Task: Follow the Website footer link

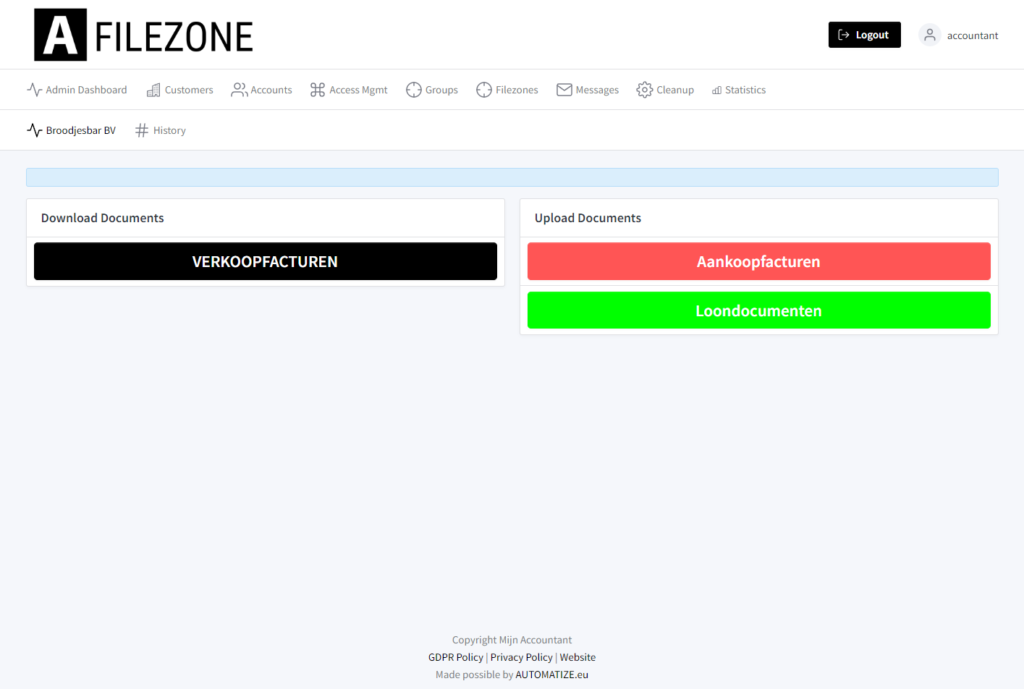Action: pyautogui.click(x=577, y=657)
